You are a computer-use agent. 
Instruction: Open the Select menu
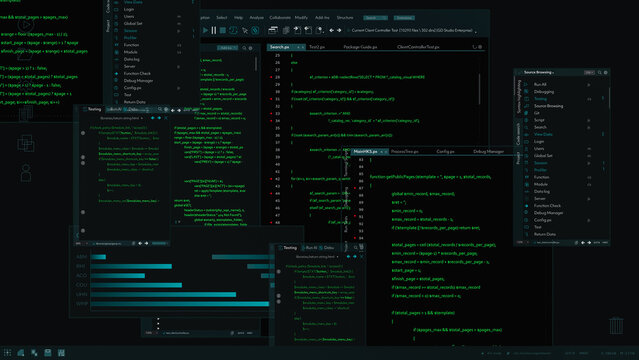(x=222, y=18)
